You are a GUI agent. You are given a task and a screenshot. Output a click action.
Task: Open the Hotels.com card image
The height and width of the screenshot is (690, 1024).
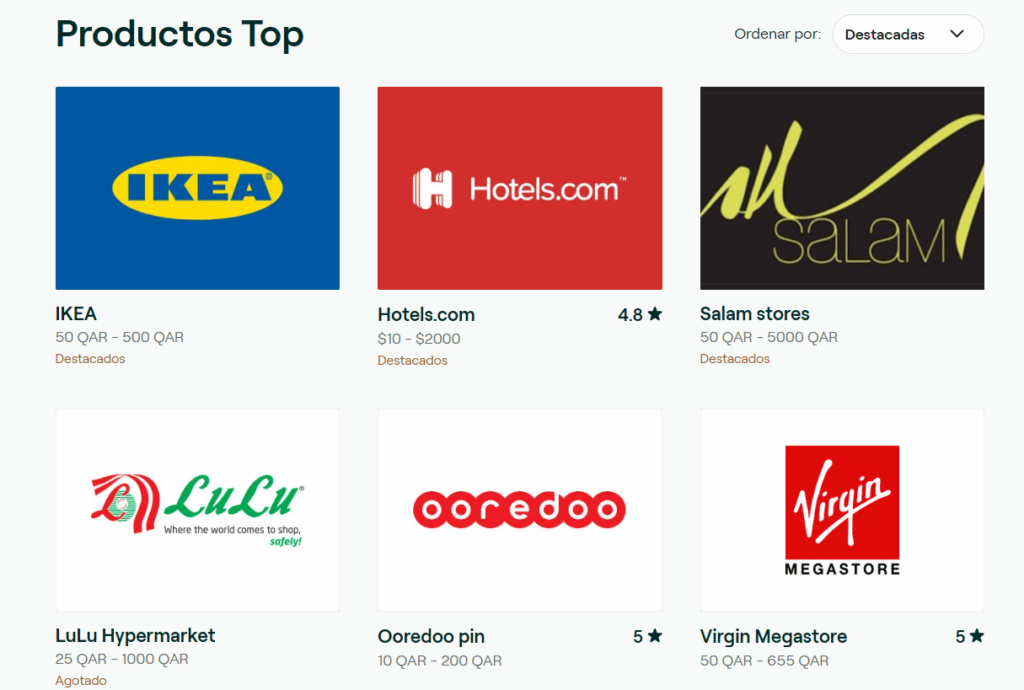pyautogui.click(x=520, y=188)
